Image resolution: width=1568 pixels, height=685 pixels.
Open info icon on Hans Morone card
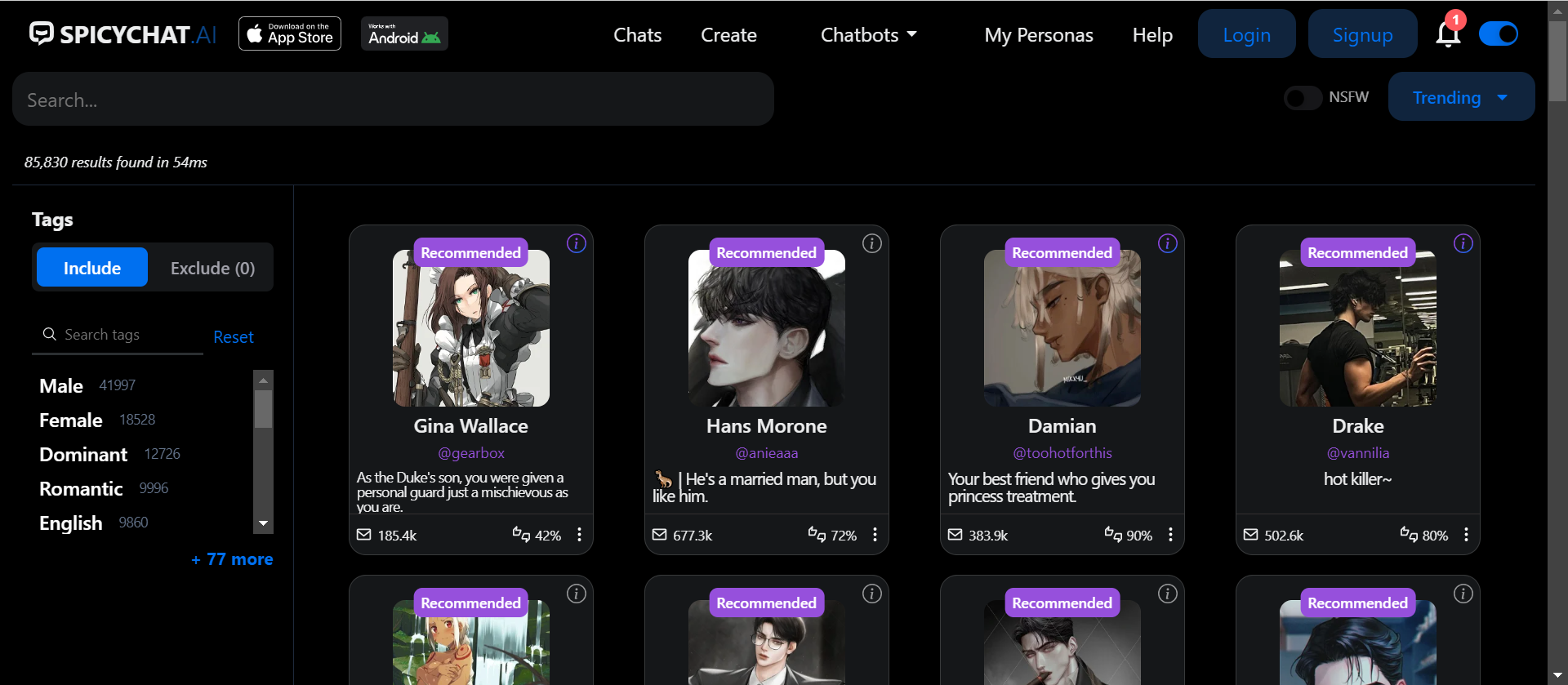pos(872,243)
